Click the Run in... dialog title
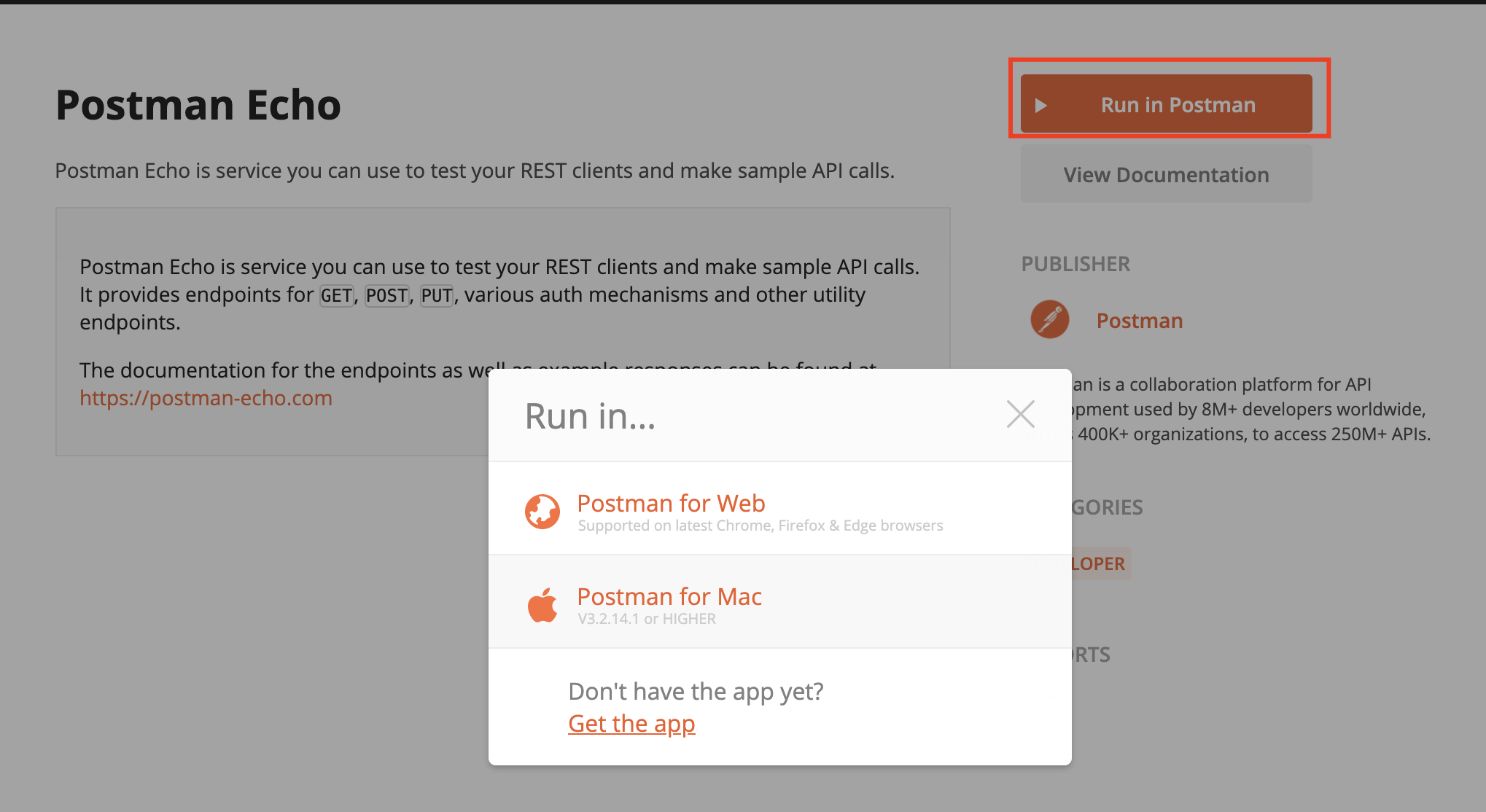 point(590,416)
